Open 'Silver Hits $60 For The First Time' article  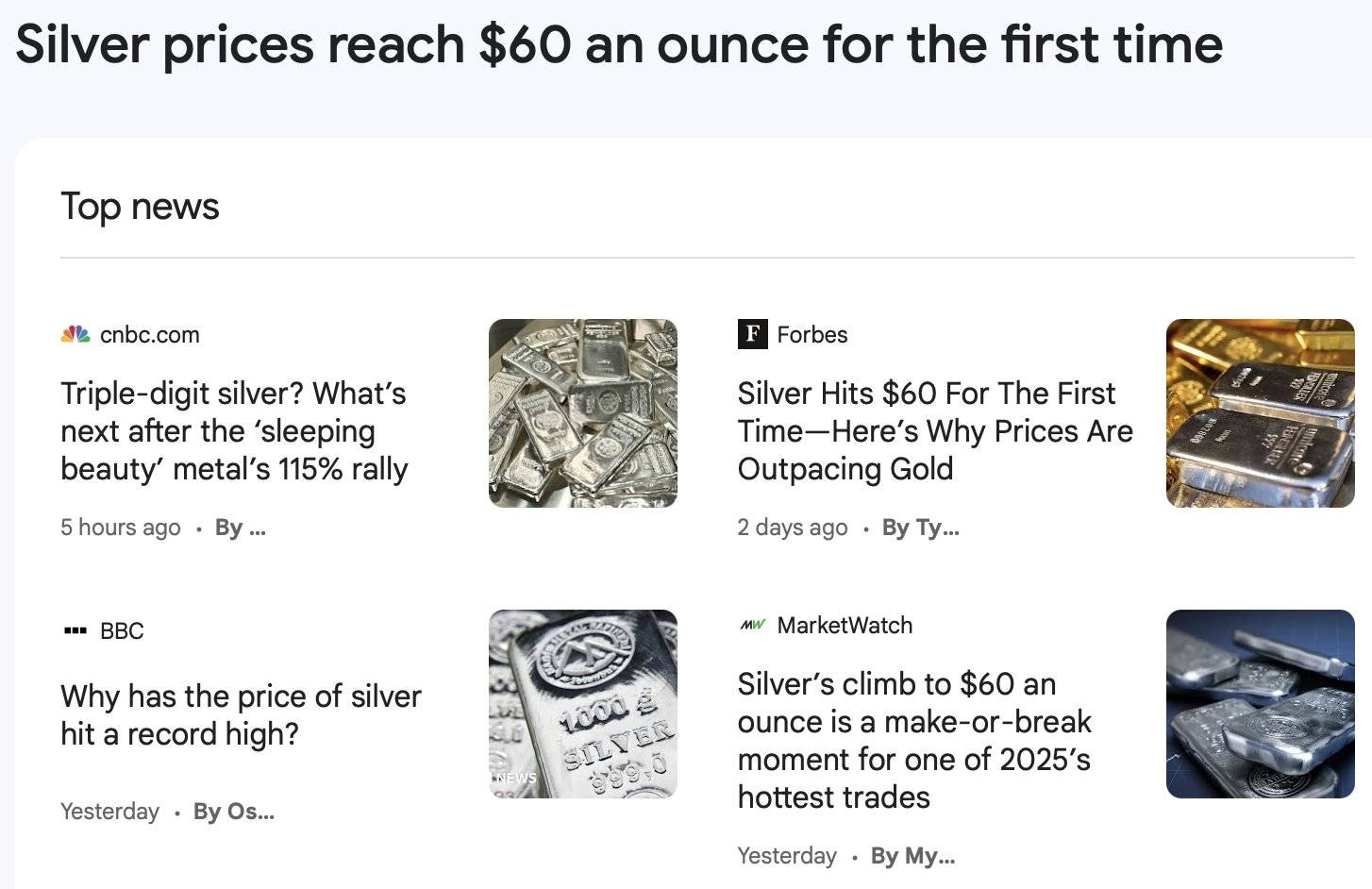click(934, 430)
